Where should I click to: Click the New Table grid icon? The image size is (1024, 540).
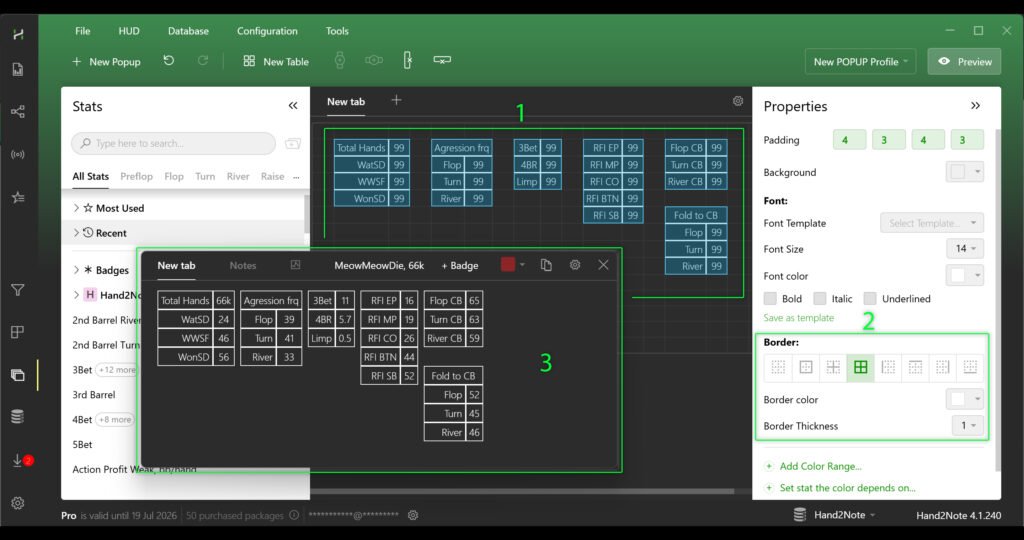tap(249, 61)
